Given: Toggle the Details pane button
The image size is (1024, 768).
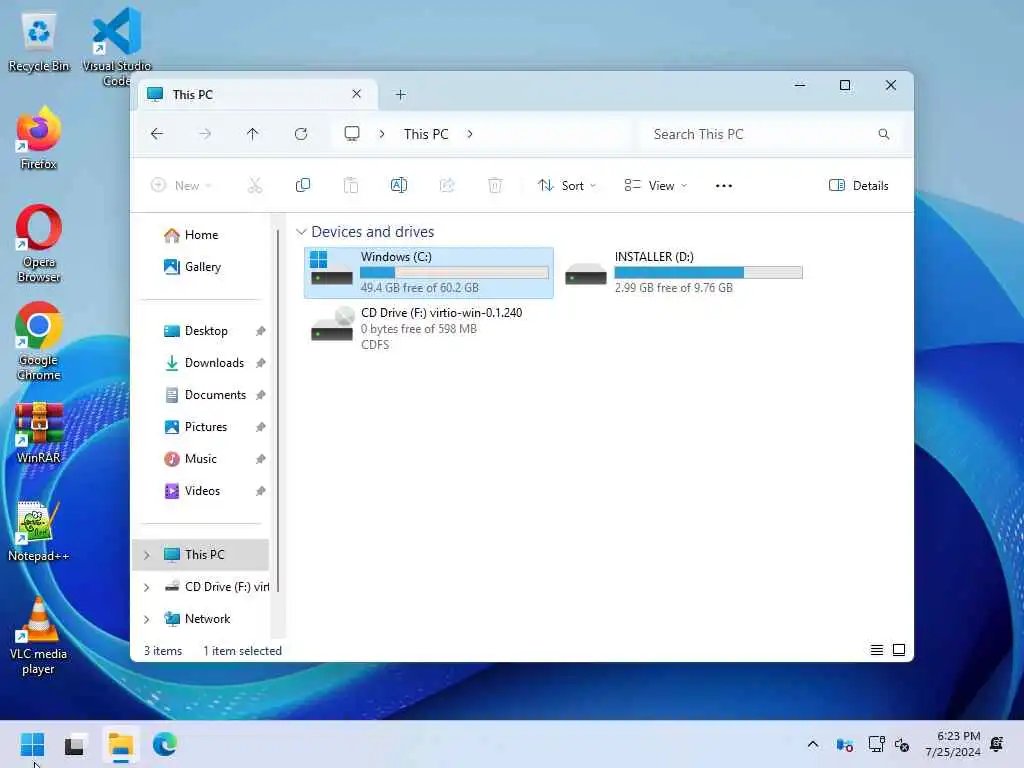Looking at the screenshot, I should [858, 185].
